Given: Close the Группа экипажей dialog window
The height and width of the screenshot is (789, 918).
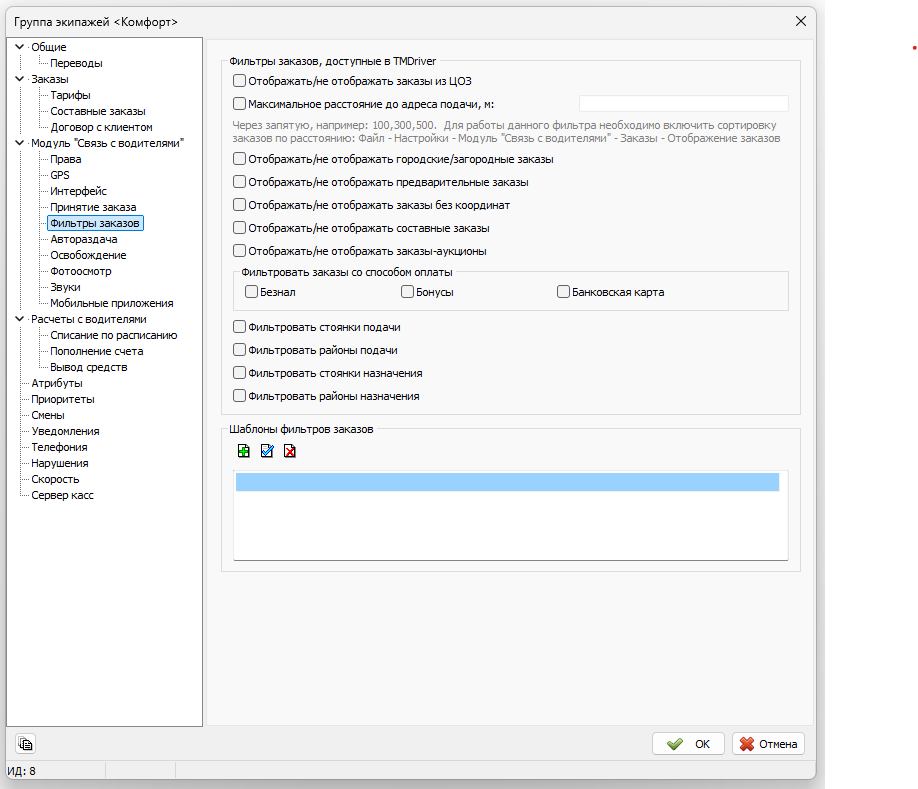Looking at the screenshot, I should coord(800,21).
